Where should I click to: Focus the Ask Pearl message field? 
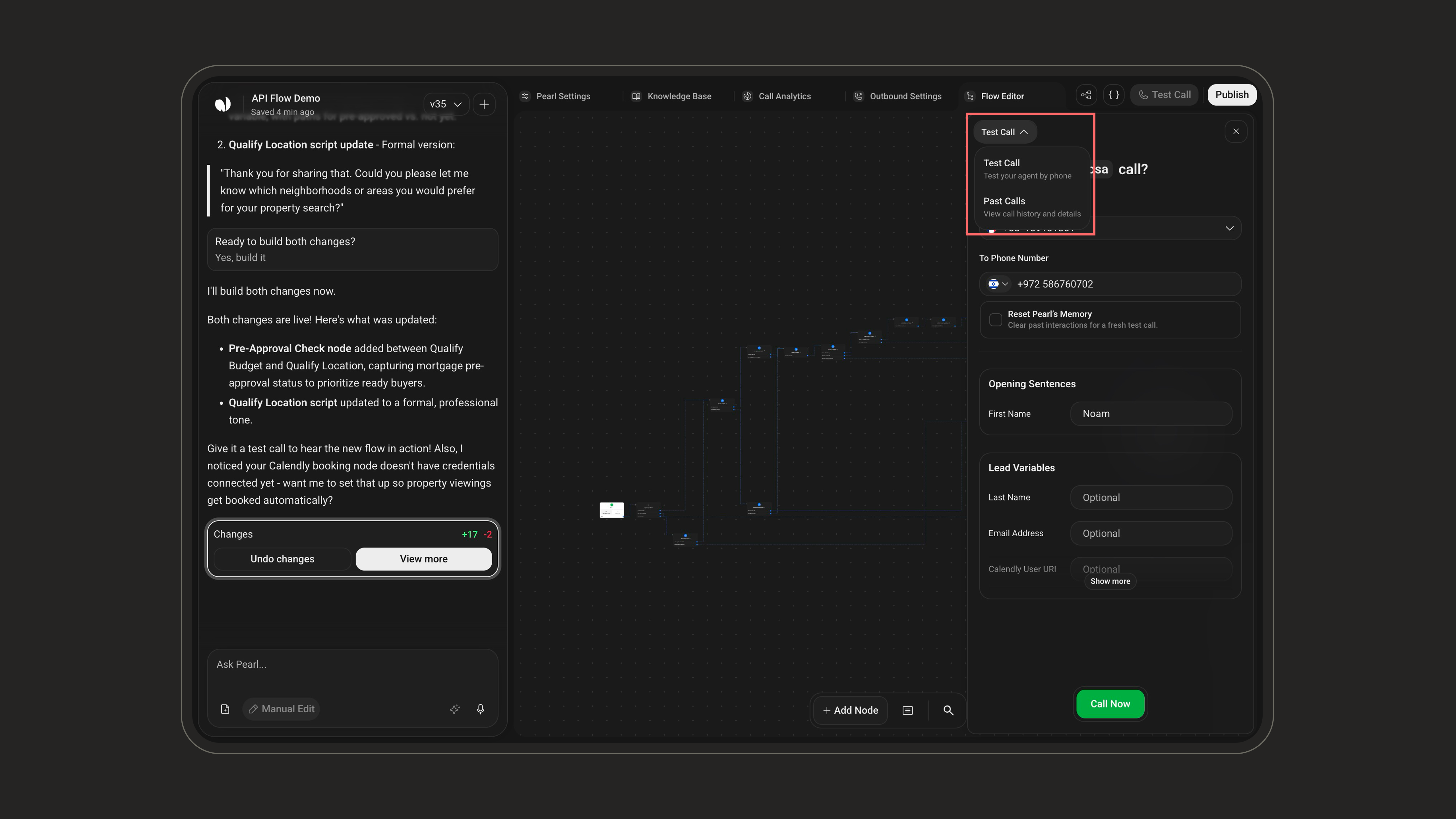(352, 665)
